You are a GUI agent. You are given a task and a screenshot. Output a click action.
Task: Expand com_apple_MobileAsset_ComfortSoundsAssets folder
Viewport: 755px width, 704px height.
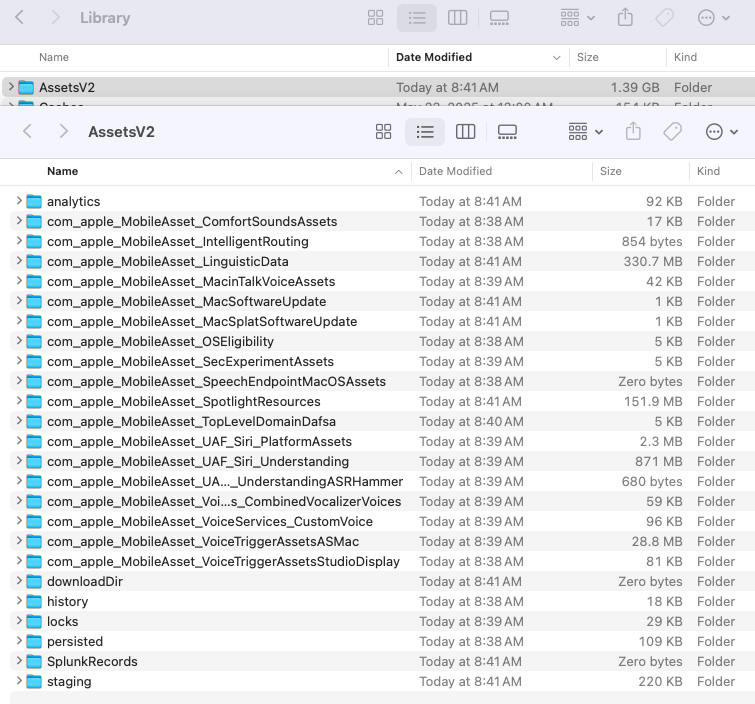point(19,221)
